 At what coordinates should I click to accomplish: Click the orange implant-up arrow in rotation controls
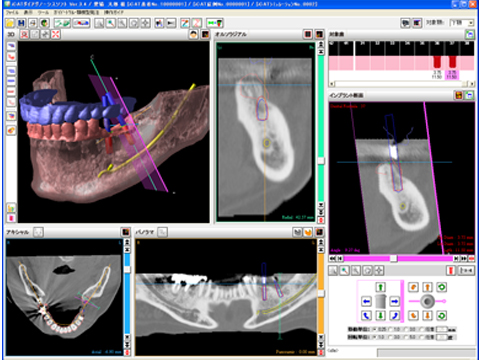[x=428, y=287]
